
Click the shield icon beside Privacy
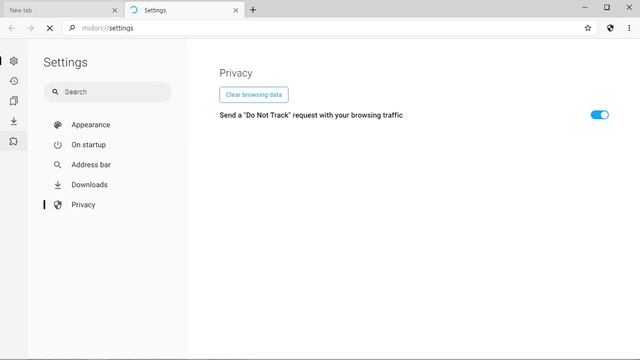[58, 205]
